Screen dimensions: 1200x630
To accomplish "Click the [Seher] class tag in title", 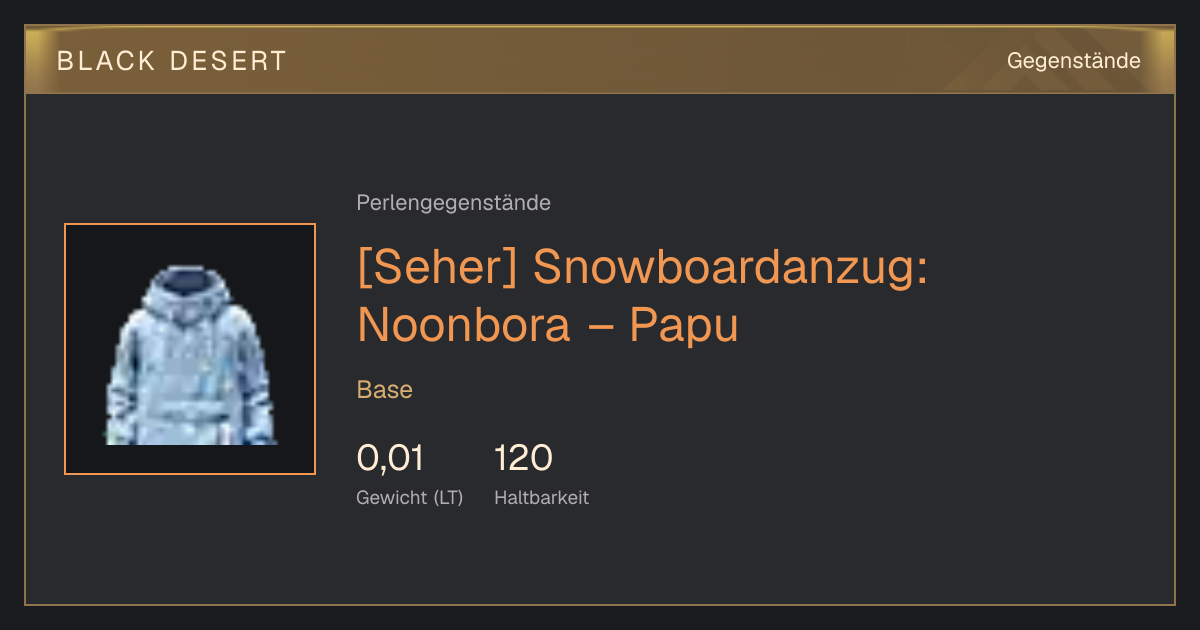I will [437, 267].
